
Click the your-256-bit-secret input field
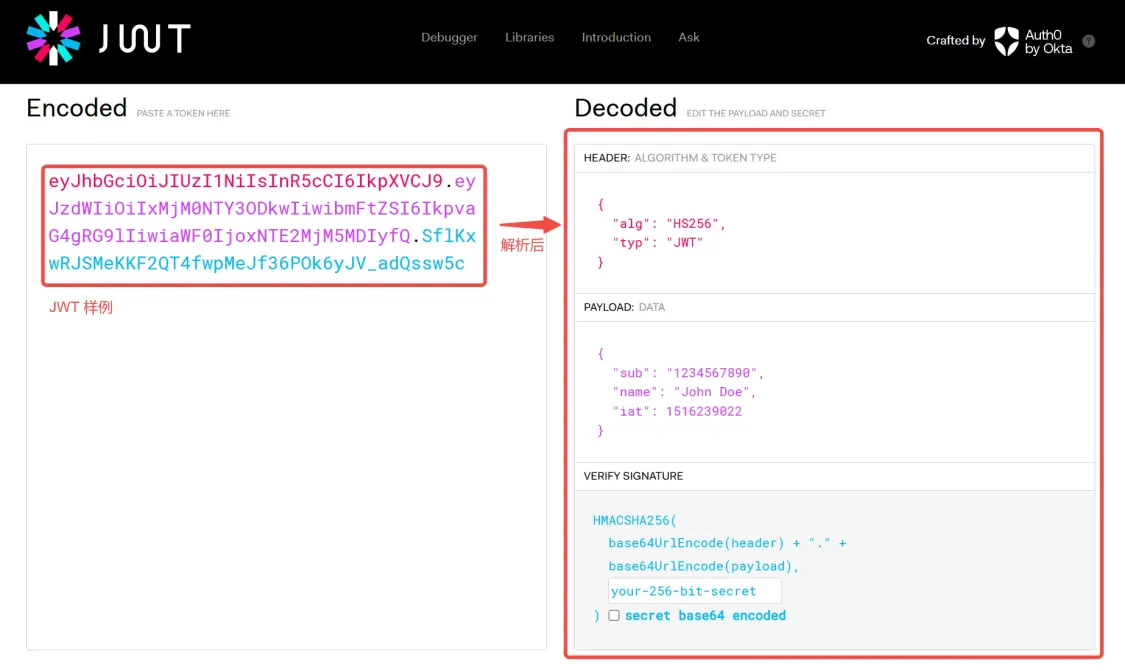(695, 591)
